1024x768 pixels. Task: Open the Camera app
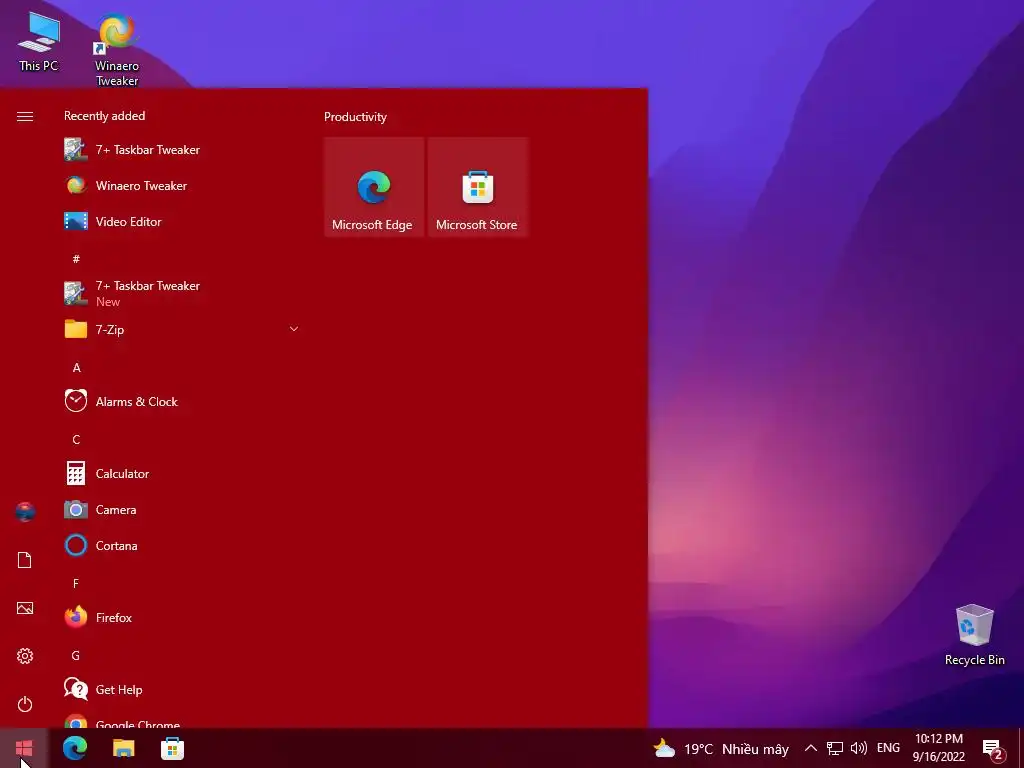181,509
